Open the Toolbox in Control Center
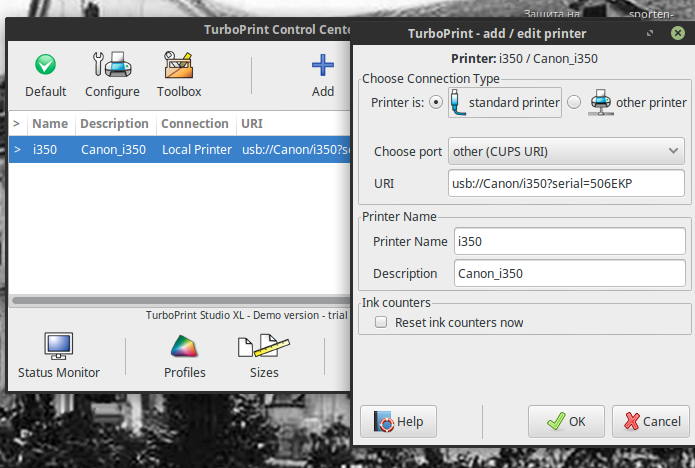Viewport: 695px width, 468px height. (x=179, y=75)
